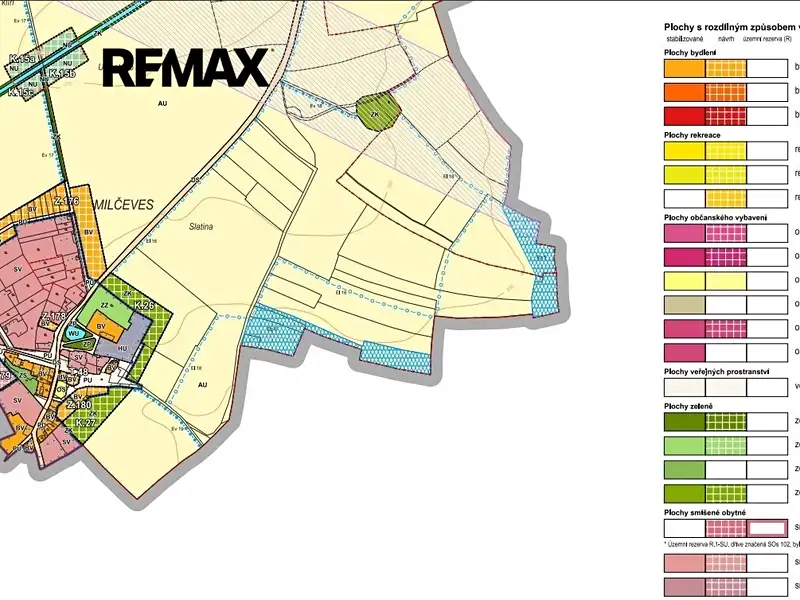The width and height of the screenshot is (800, 600).
Task: Click the Z.176 zone label
Action: click(x=66, y=202)
